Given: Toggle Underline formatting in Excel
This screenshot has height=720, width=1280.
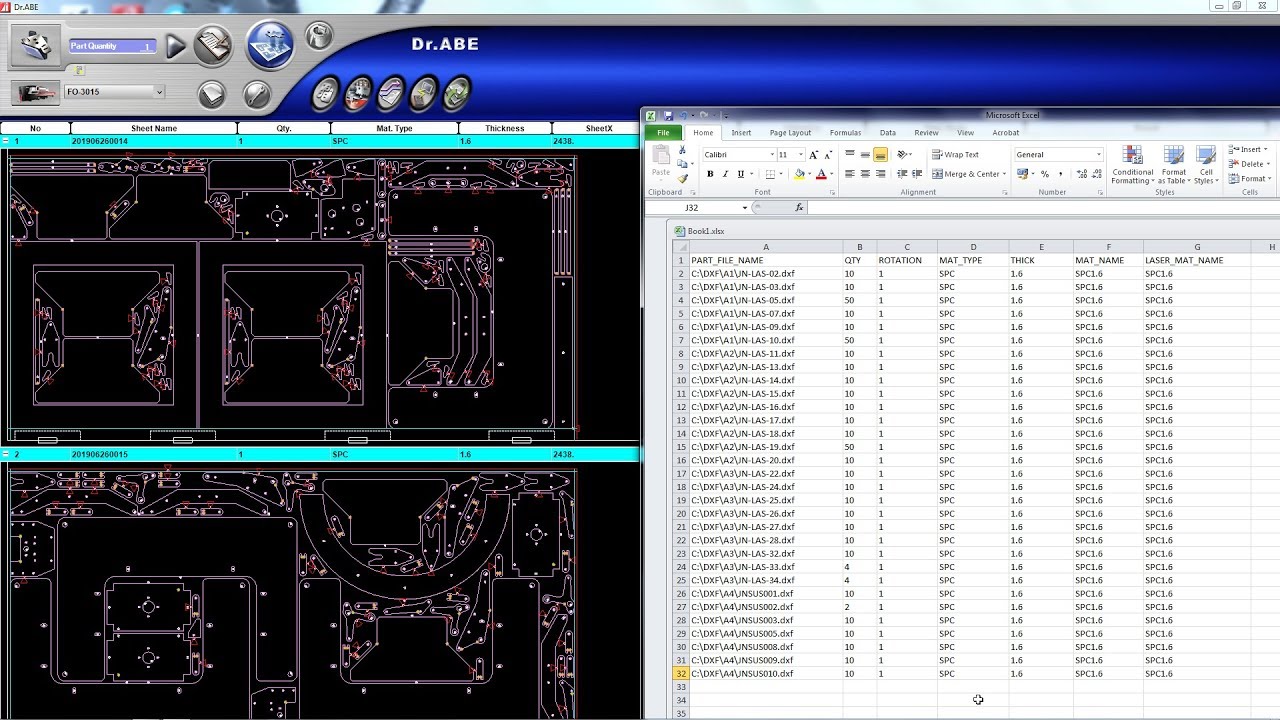Looking at the screenshot, I should point(741,174).
